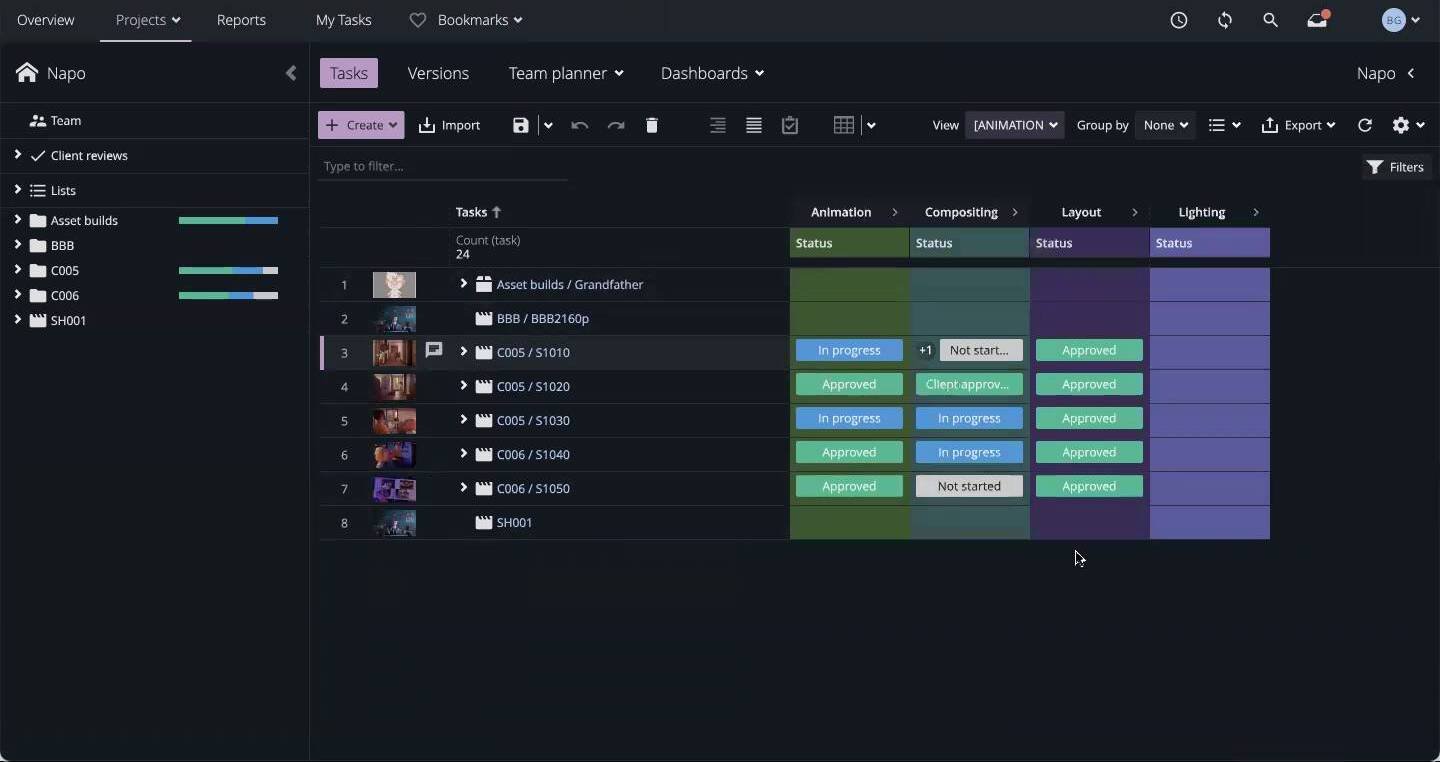Click the Napo home icon in sidebar

[27, 73]
